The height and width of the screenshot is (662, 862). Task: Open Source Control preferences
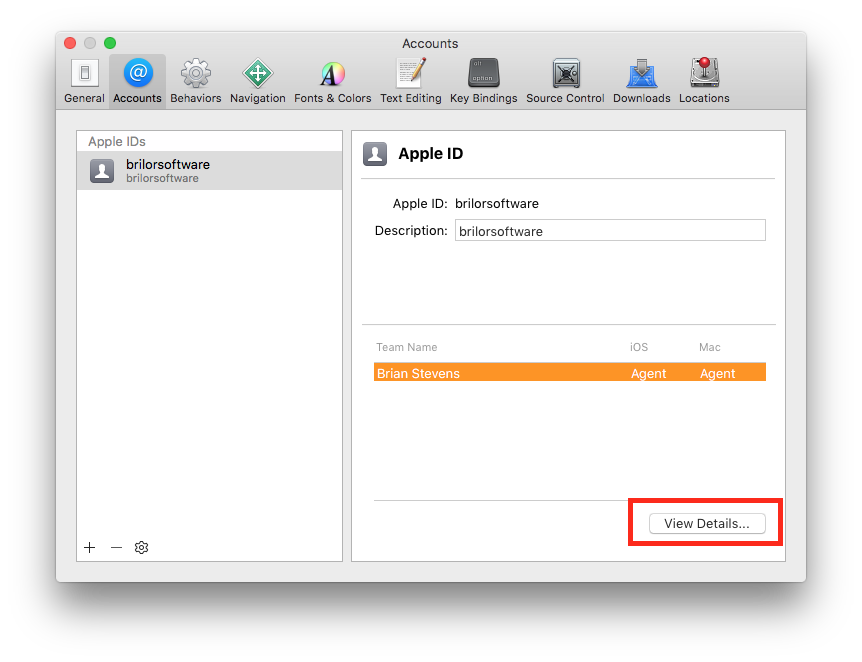pyautogui.click(x=565, y=81)
